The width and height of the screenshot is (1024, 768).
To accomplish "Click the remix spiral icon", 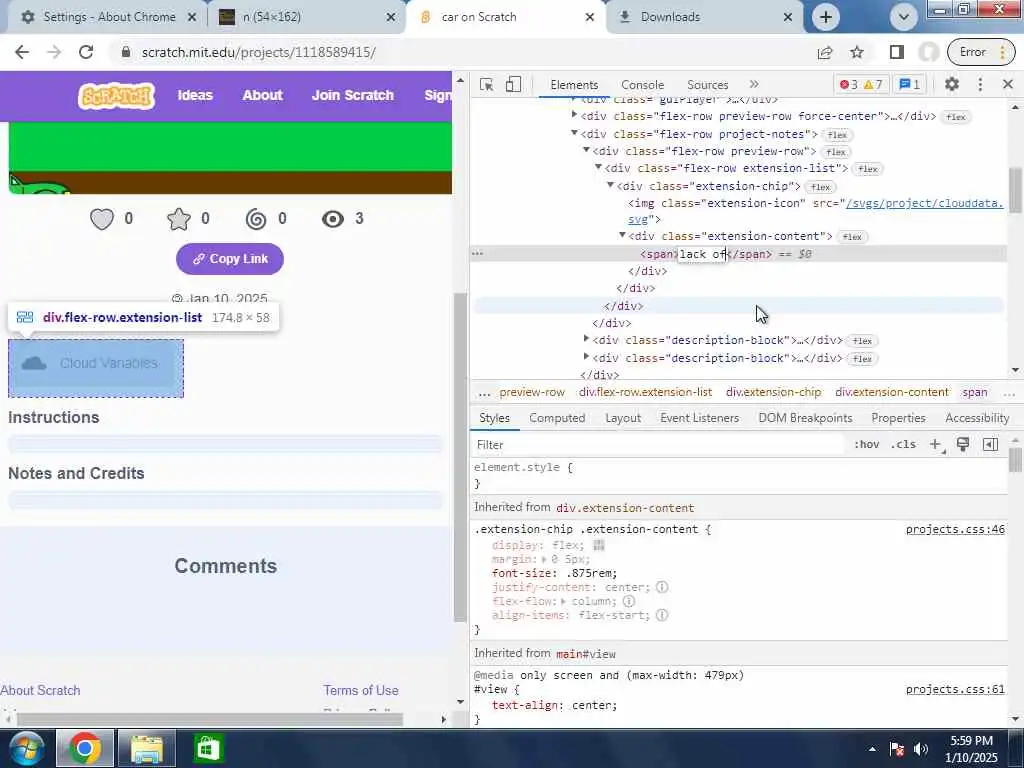I will (256, 219).
